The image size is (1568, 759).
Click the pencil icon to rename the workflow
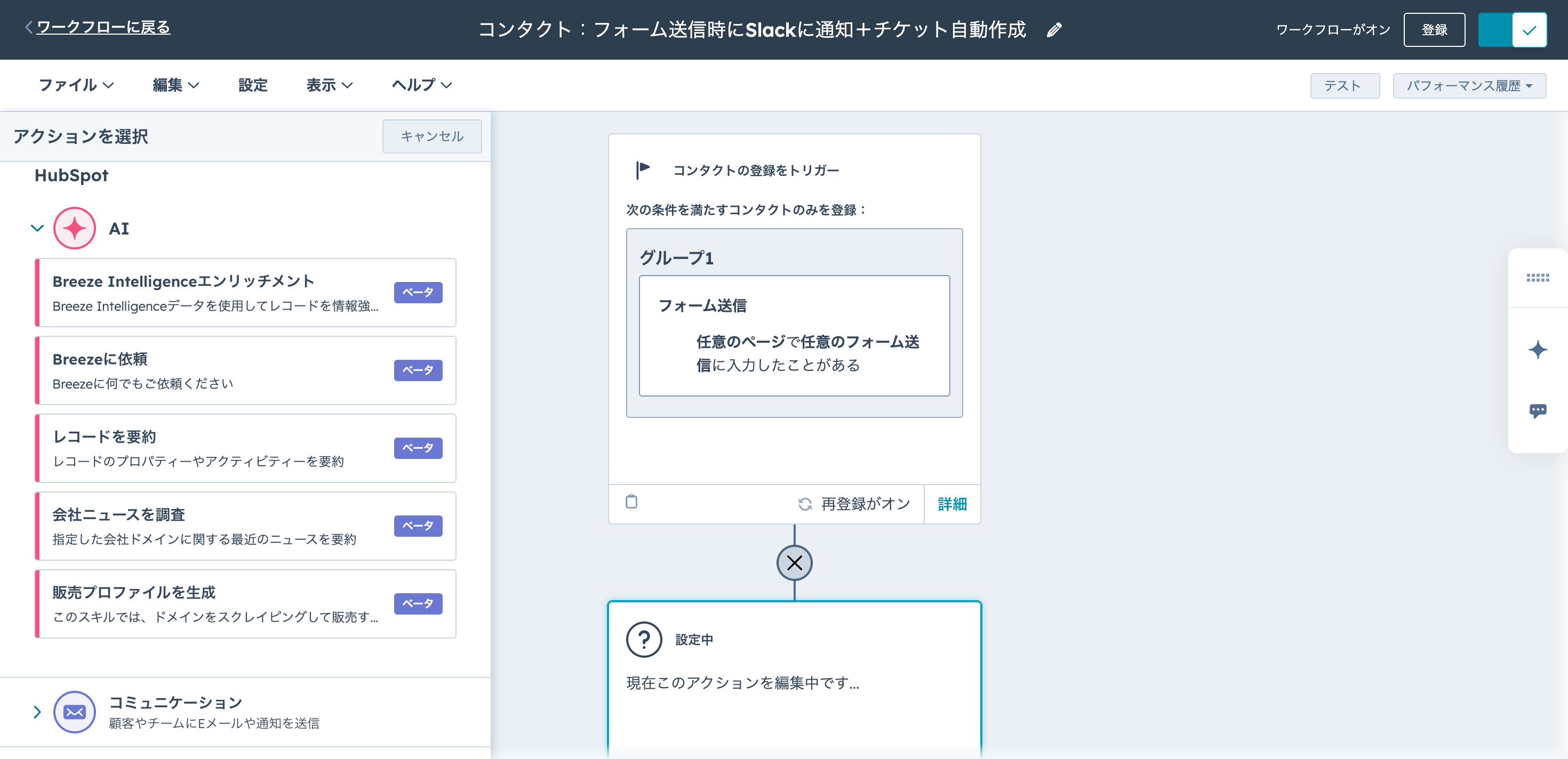pyautogui.click(x=1055, y=29)
